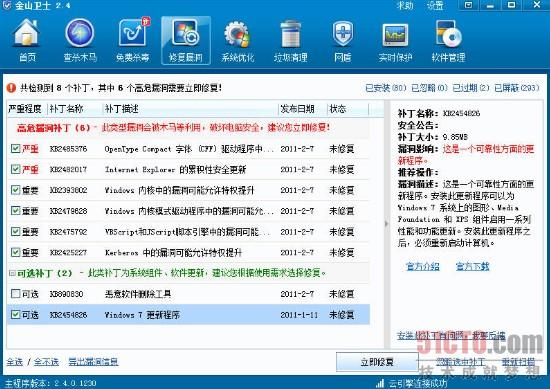
Task: Uncheck the KB2475792 patch checkbox
Action: 15,232
